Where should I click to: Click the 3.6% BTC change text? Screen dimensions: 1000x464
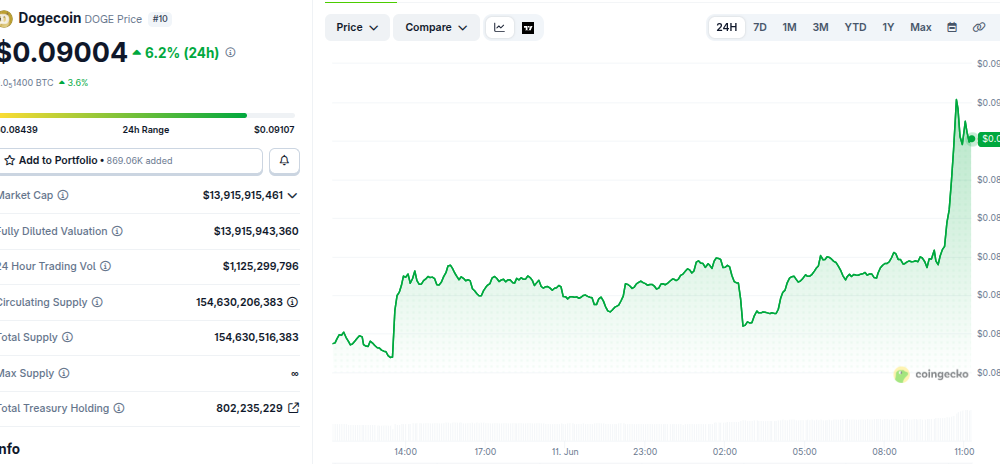tap(78, 83)
